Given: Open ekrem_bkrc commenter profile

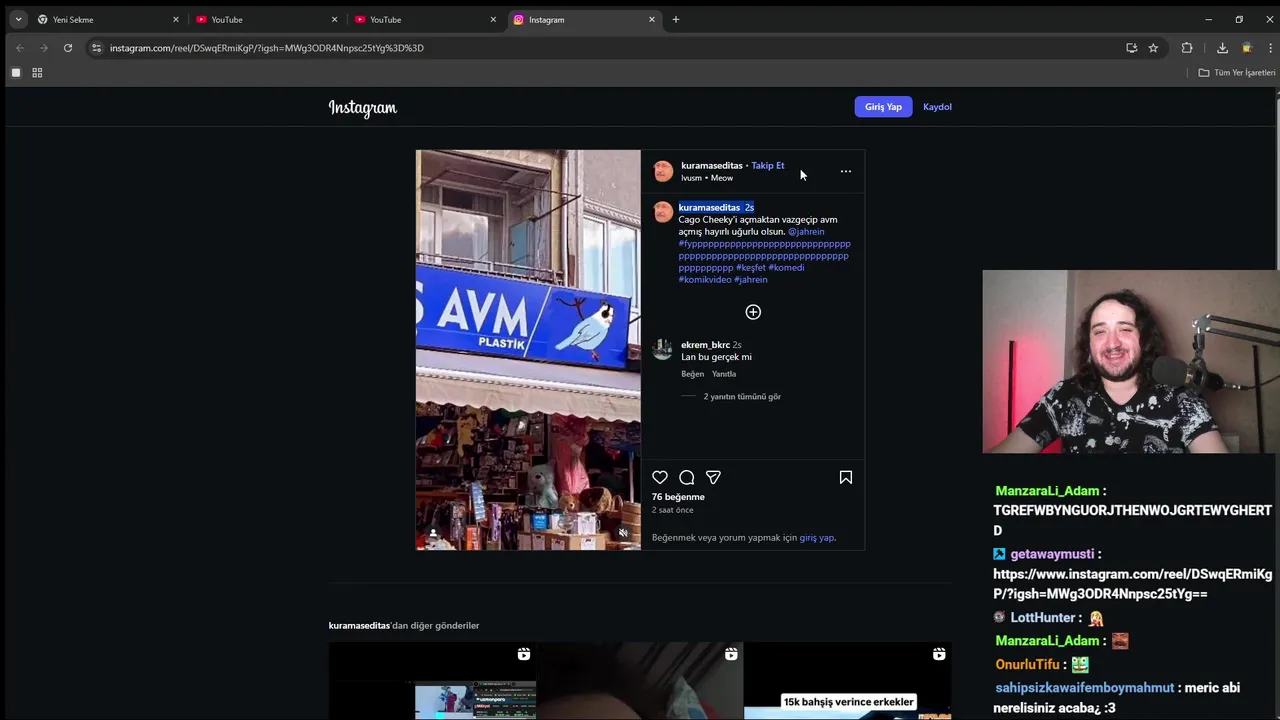Looking at the screenshot, I should point(705,345).
